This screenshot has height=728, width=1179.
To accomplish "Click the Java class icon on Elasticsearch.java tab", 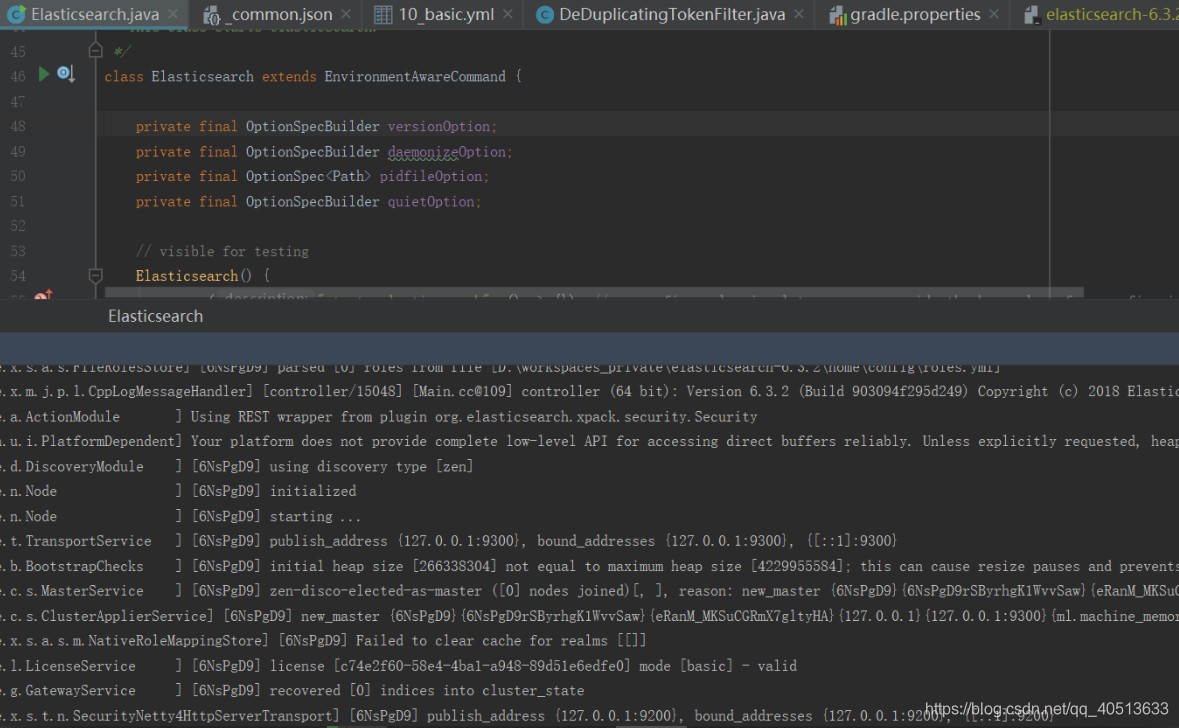I will click(x=17, y=14).
